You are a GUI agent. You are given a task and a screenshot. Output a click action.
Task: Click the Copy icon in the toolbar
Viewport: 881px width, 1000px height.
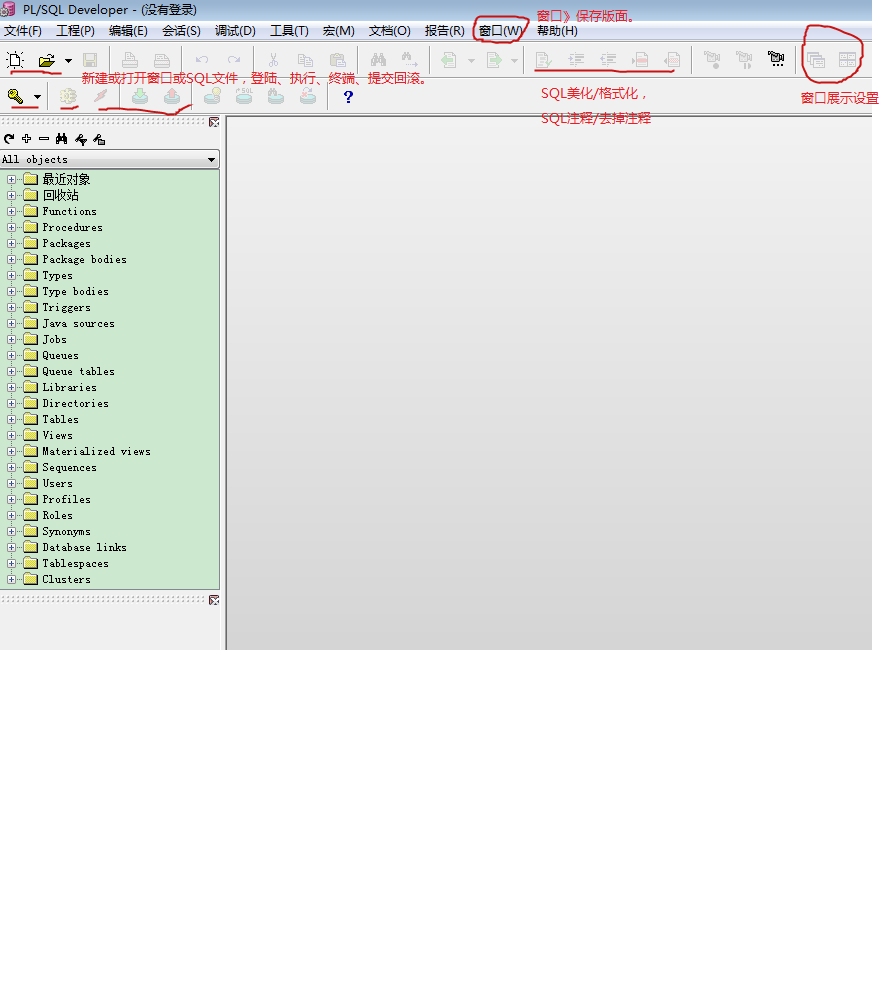306,61
